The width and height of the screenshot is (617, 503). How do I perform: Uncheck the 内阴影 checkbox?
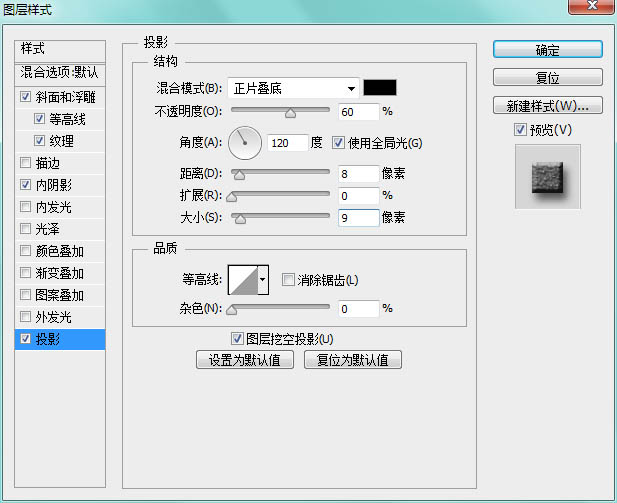pos(26,184)
